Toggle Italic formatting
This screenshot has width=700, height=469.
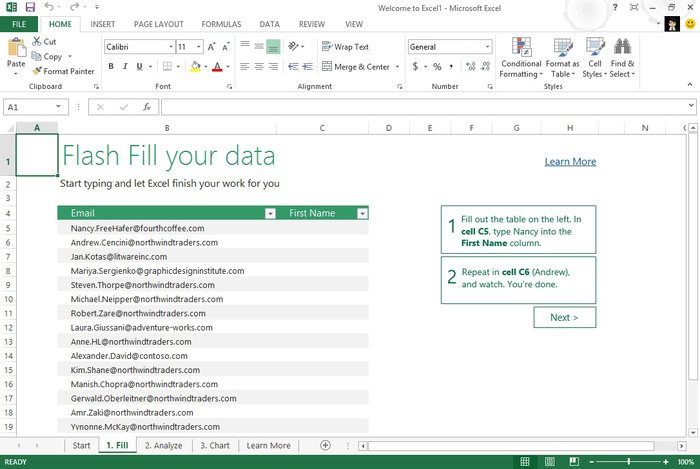pos(126,67)
